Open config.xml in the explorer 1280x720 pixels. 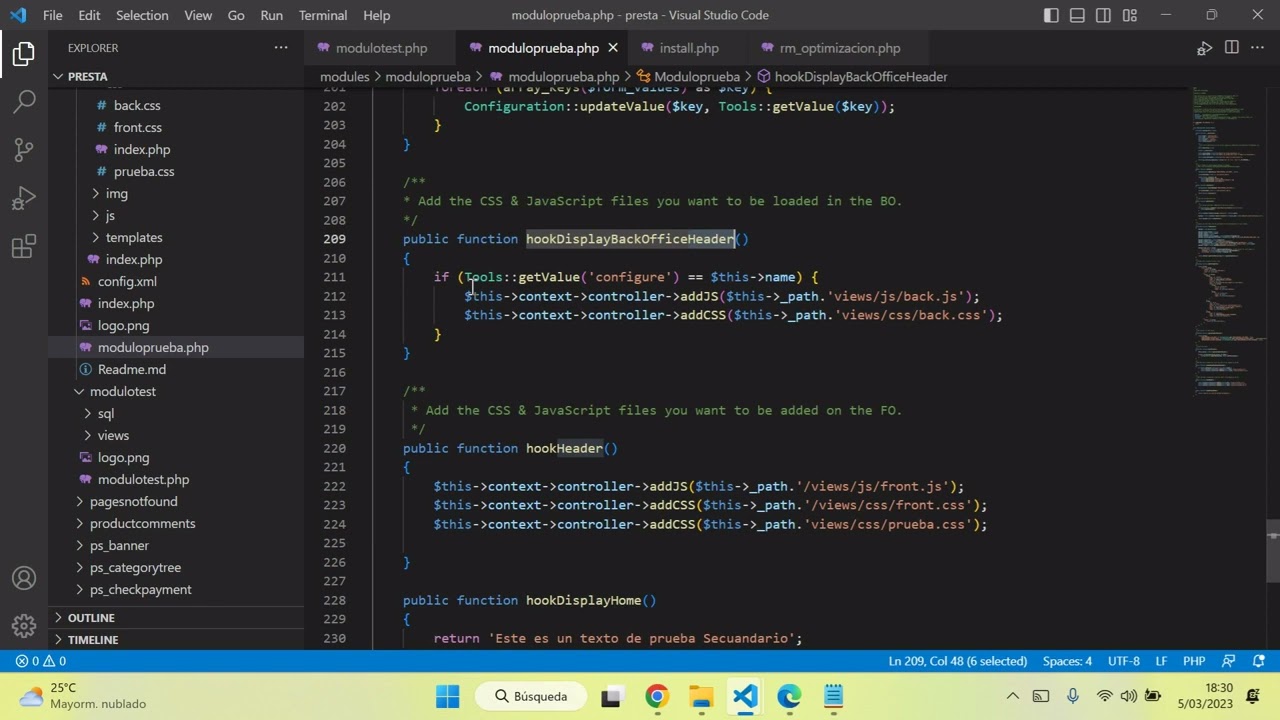point(127,281)
